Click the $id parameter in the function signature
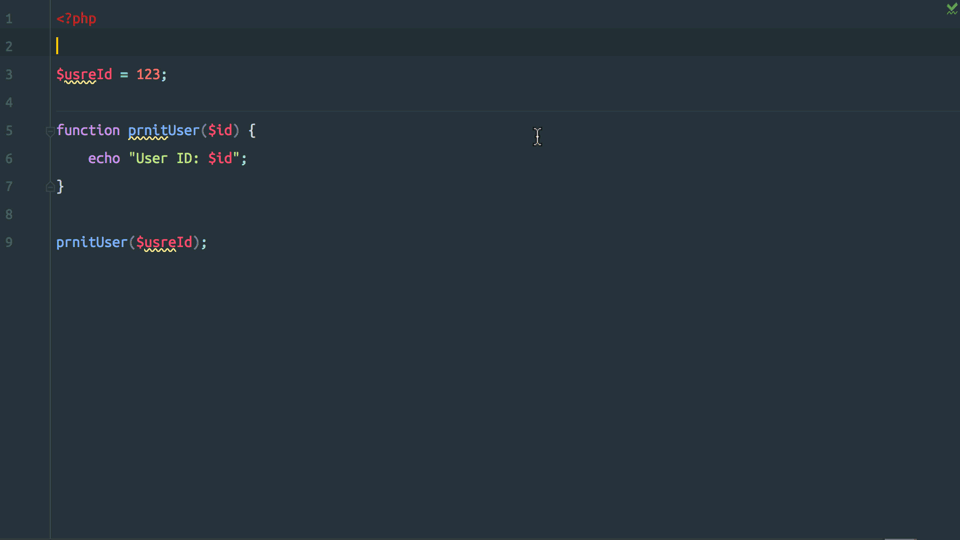 point(220,130)
